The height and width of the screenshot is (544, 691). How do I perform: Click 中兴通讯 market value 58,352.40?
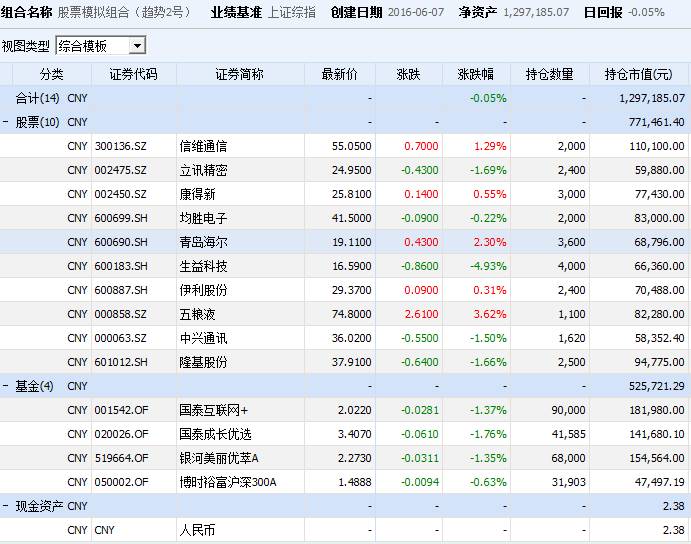tap(660, 338)
